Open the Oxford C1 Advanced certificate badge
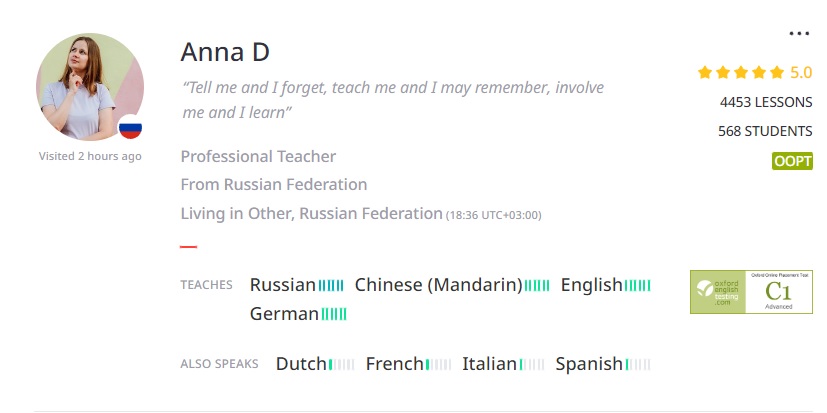 click(751, 291)
